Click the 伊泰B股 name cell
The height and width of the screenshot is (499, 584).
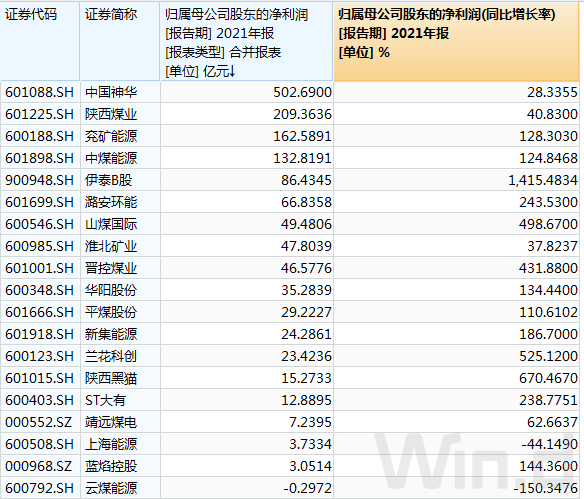pos(108,180)
